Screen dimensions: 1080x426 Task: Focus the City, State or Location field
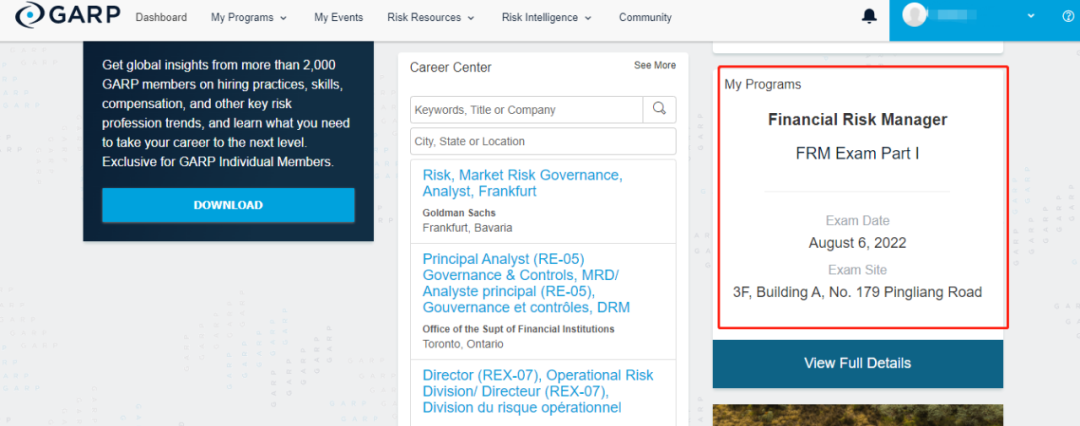[543, 141]
